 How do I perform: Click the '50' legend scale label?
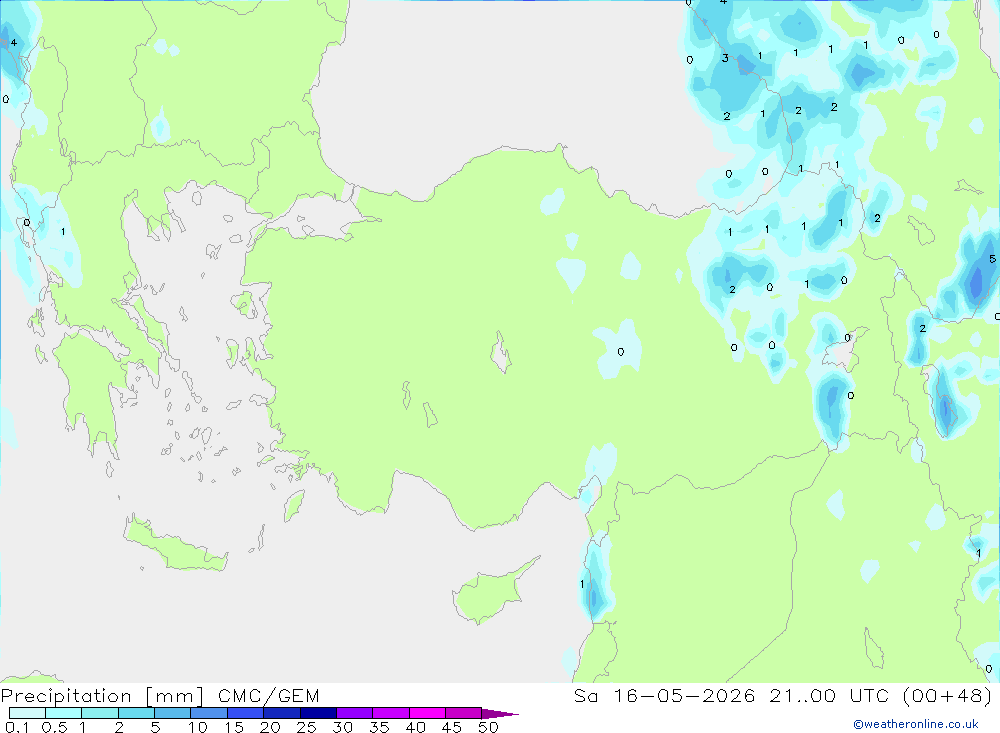click(x=489, y=727)
